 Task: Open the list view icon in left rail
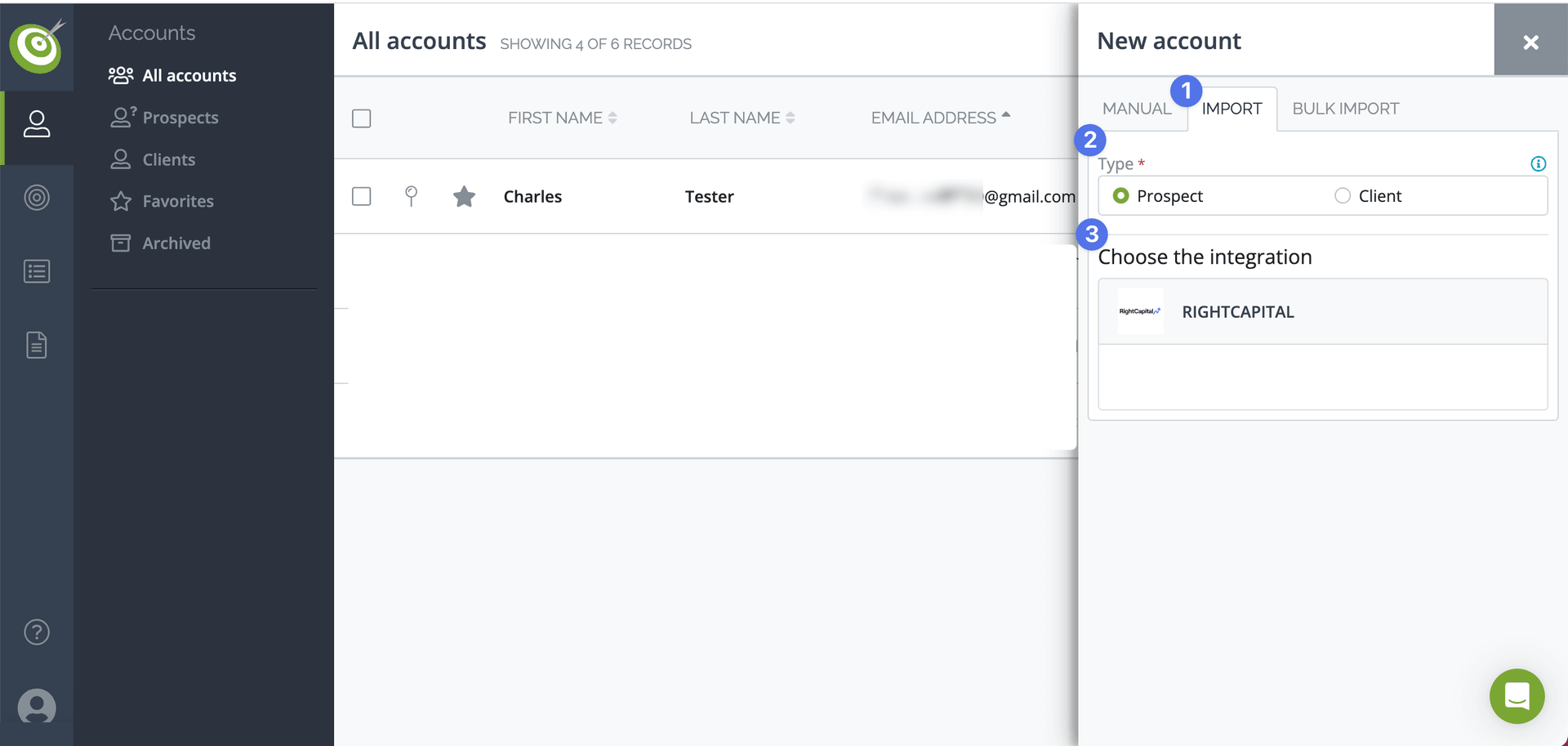pos(37,271)
